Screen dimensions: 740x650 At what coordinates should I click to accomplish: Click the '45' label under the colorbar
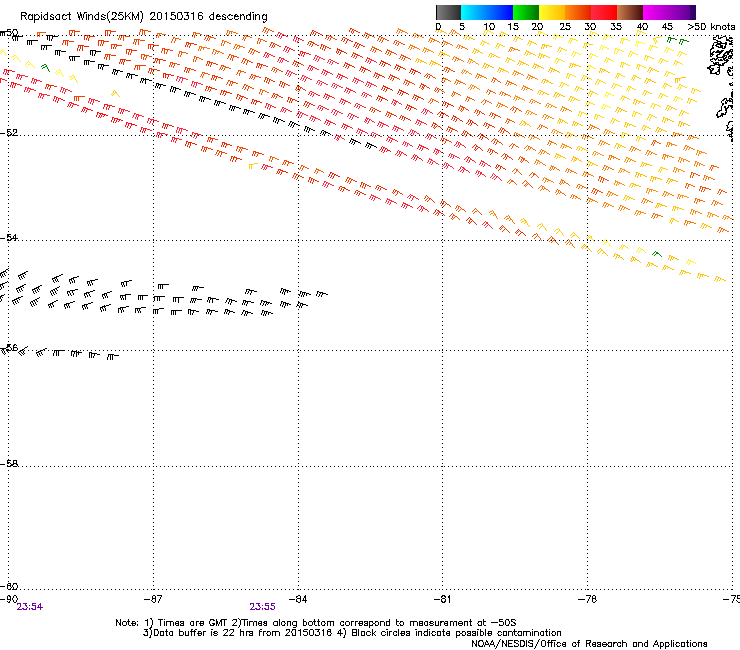667,26
